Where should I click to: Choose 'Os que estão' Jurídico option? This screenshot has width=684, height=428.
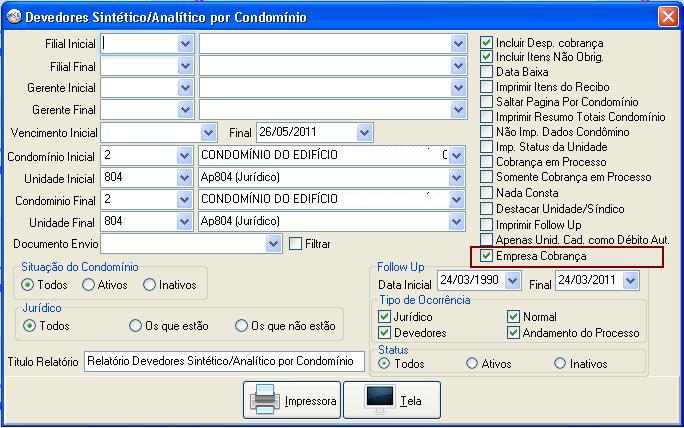click(x=136, y=326)
